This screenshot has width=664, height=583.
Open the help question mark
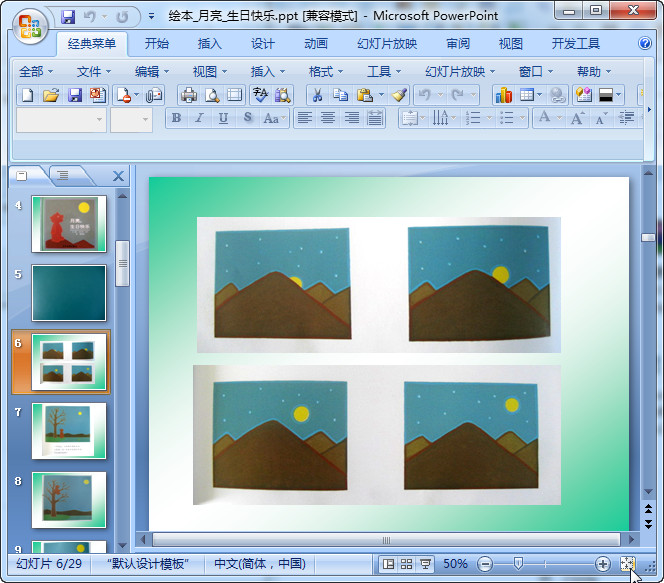pyautogui.click(x=645, y=43)
